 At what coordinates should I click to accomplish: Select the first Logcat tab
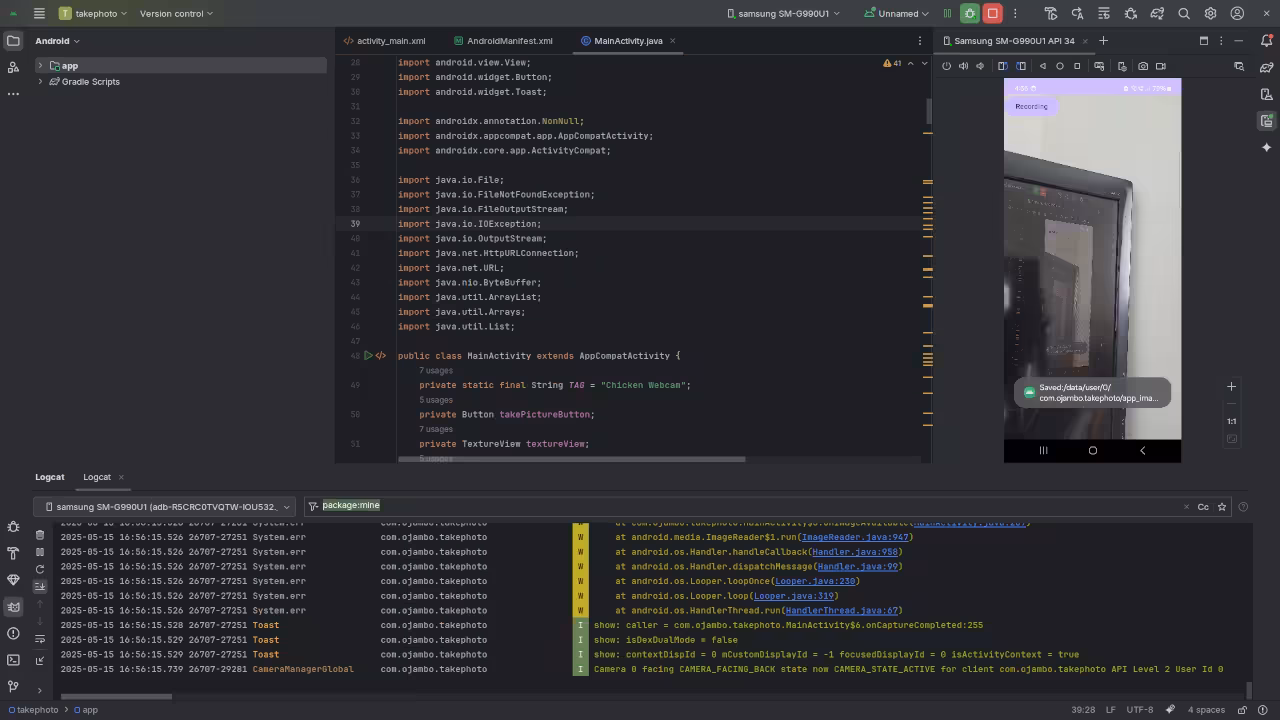(50, 477)
